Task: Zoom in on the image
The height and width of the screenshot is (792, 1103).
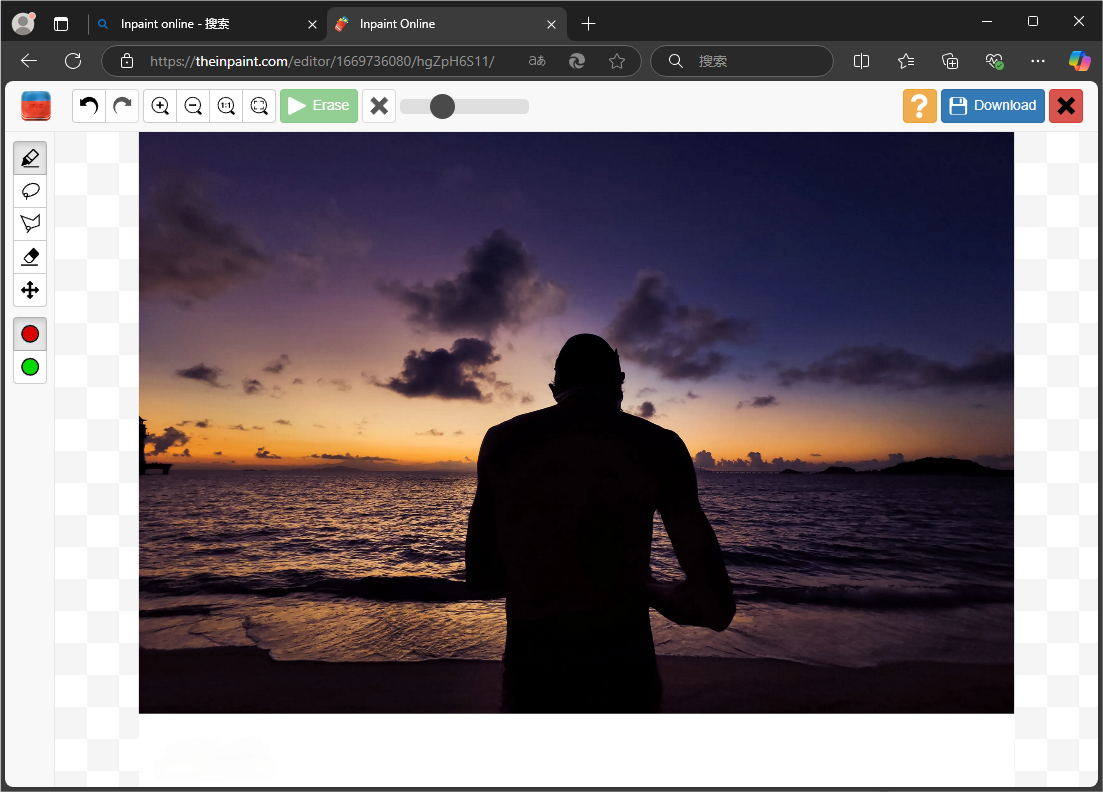Action: [160, 106]
